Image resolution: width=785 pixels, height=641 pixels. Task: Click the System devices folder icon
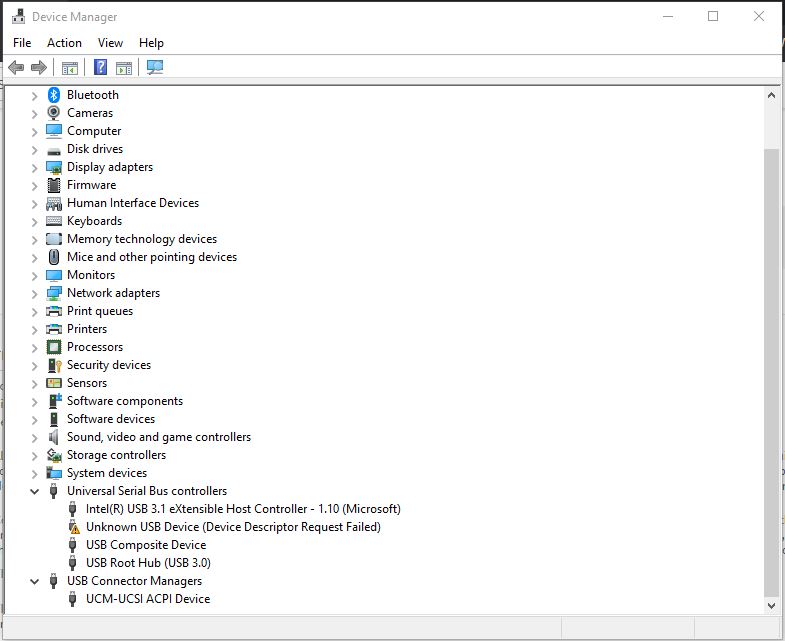[x=54, y=473]
